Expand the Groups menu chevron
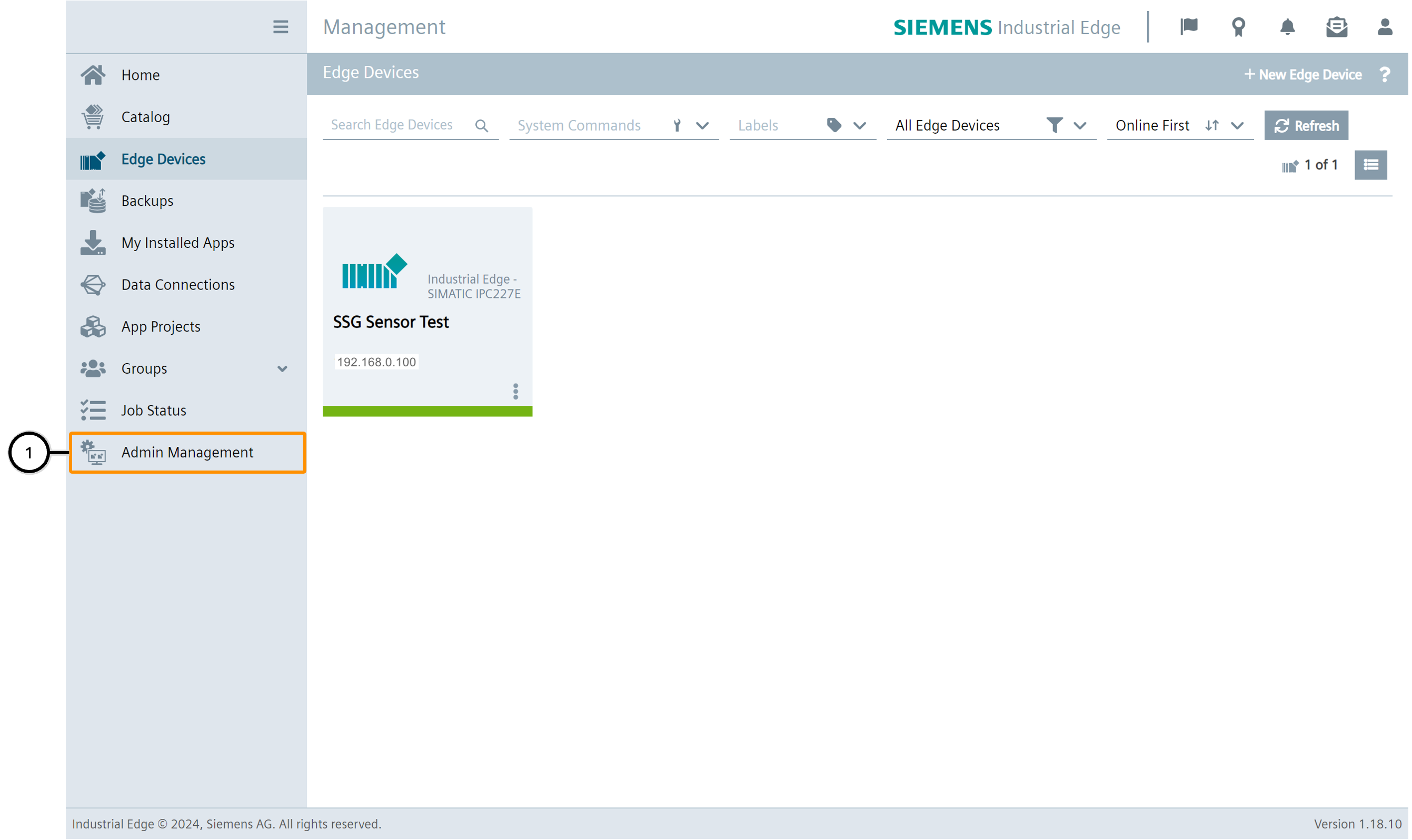This screenshot has width=1412, height=840. (282, 368)
